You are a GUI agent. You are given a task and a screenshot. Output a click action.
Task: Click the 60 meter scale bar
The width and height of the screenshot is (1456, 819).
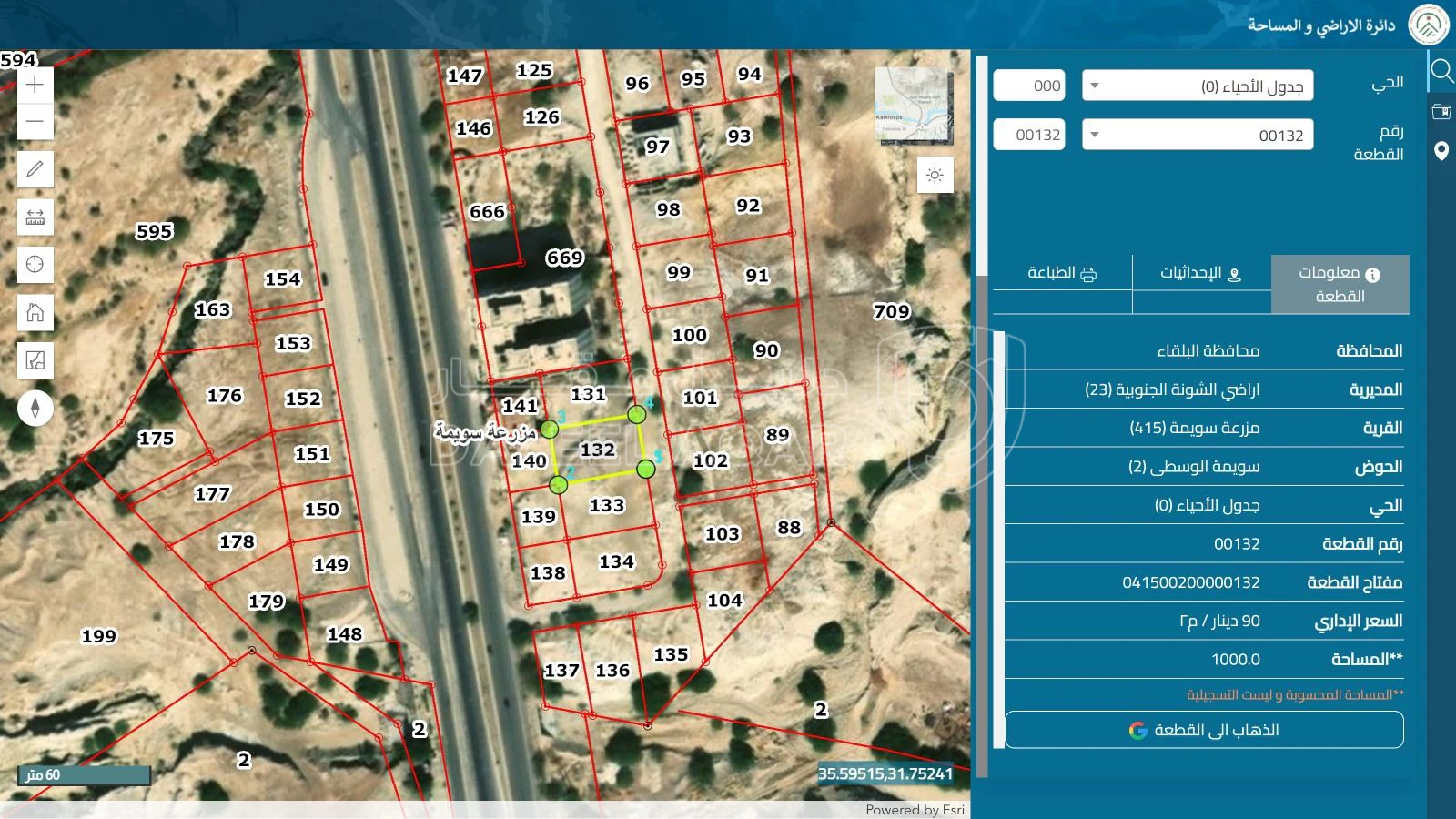[84, 775]
